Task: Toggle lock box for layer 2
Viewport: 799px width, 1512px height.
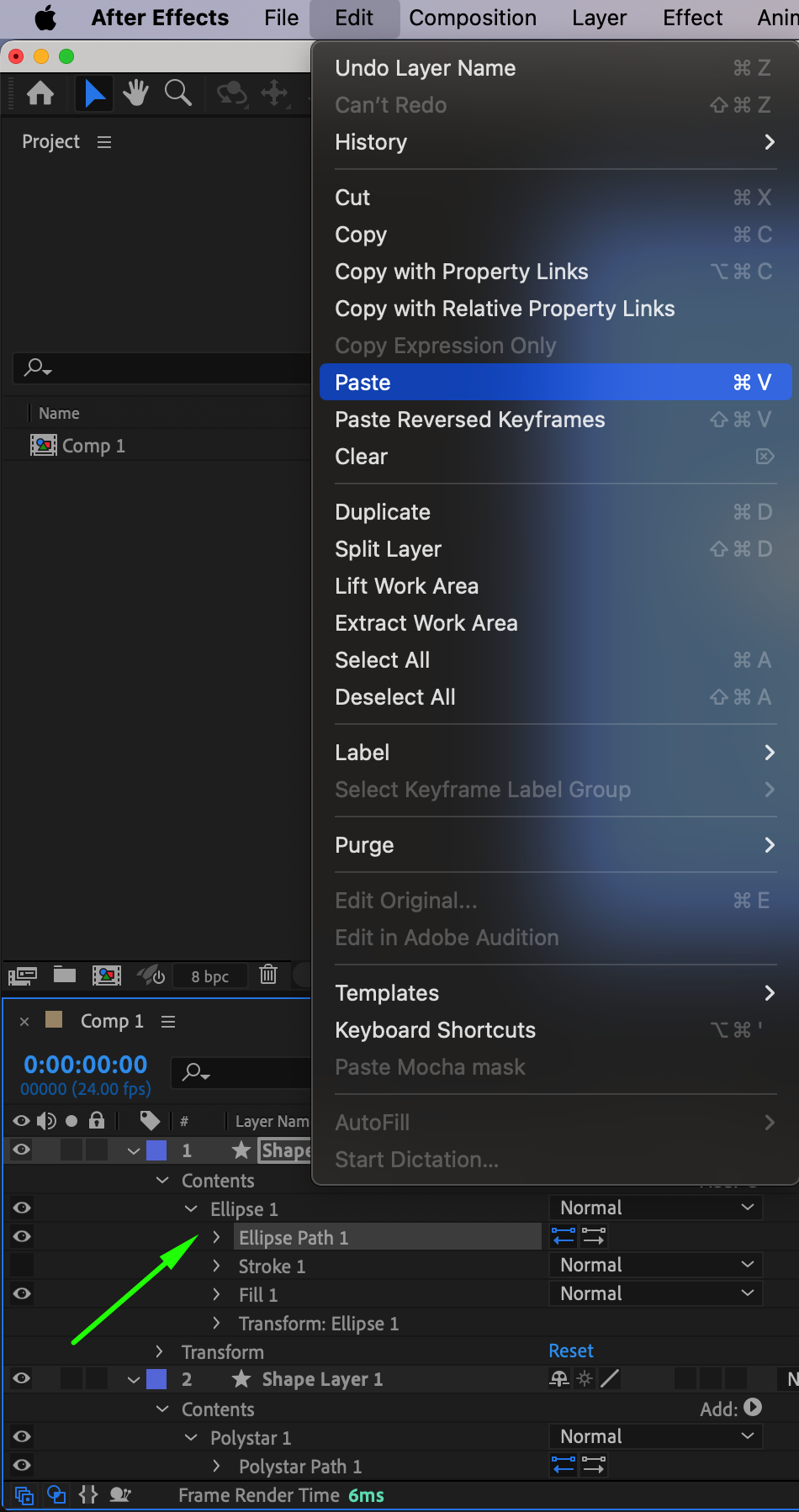Action: tap(97, 1378)
